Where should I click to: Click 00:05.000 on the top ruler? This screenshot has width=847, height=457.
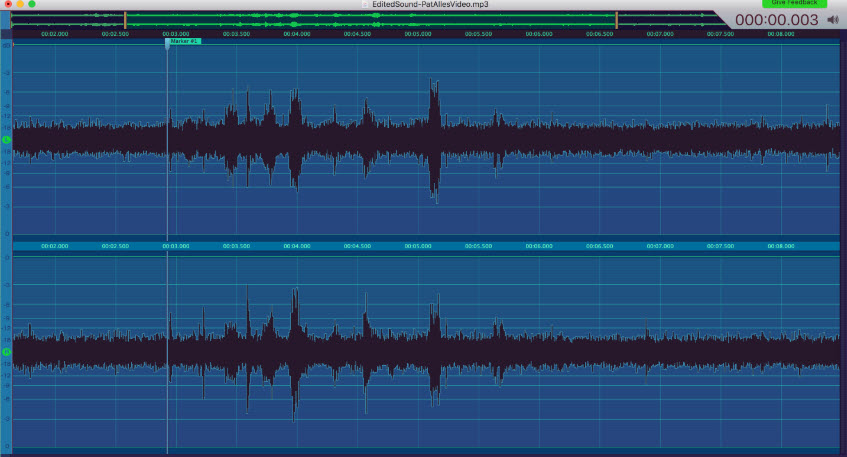[418, 34]
